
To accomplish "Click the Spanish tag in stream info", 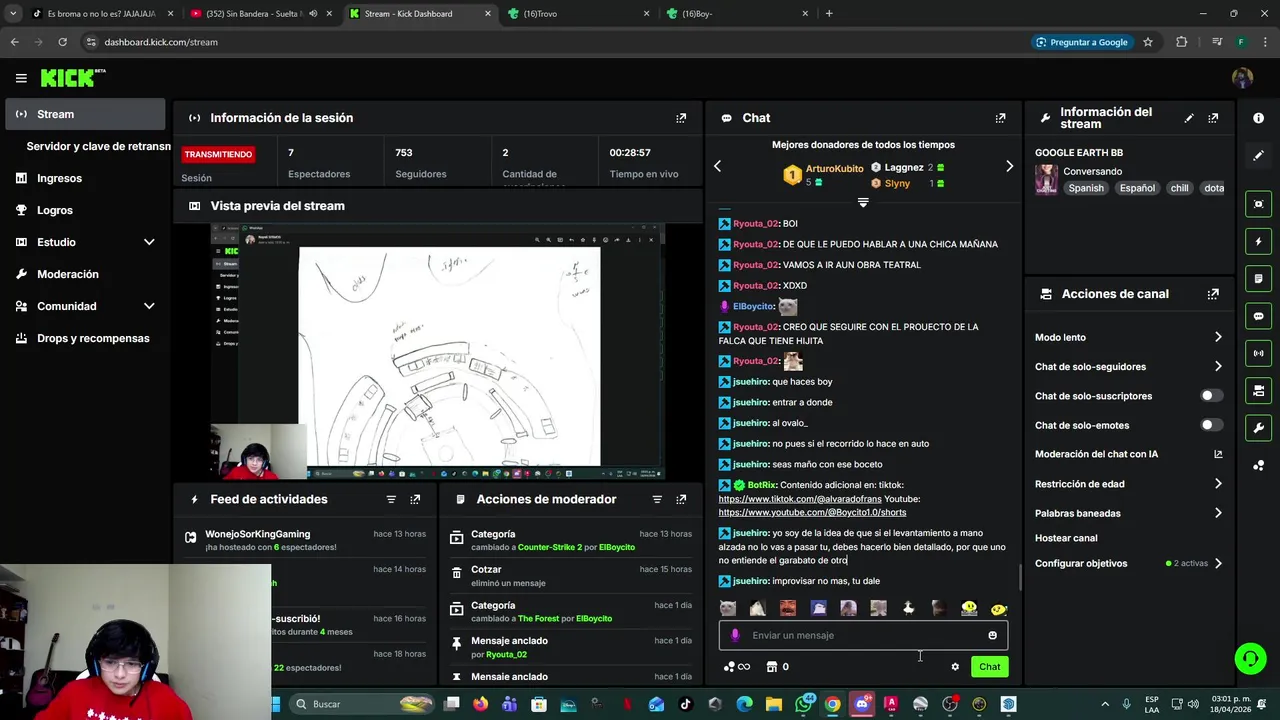I will [1085, 188].
